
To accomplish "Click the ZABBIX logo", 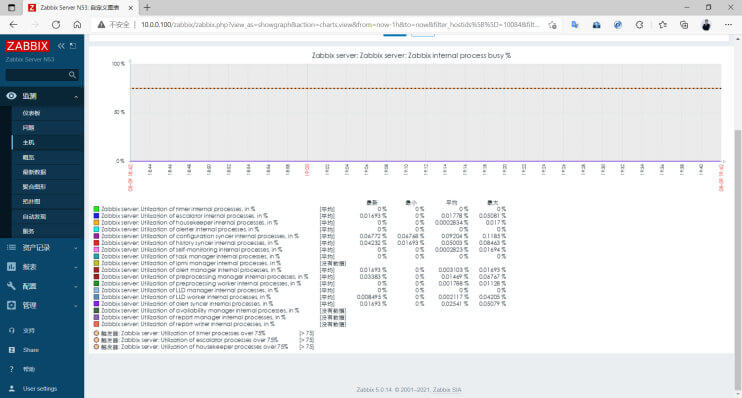I will [27, 46].
